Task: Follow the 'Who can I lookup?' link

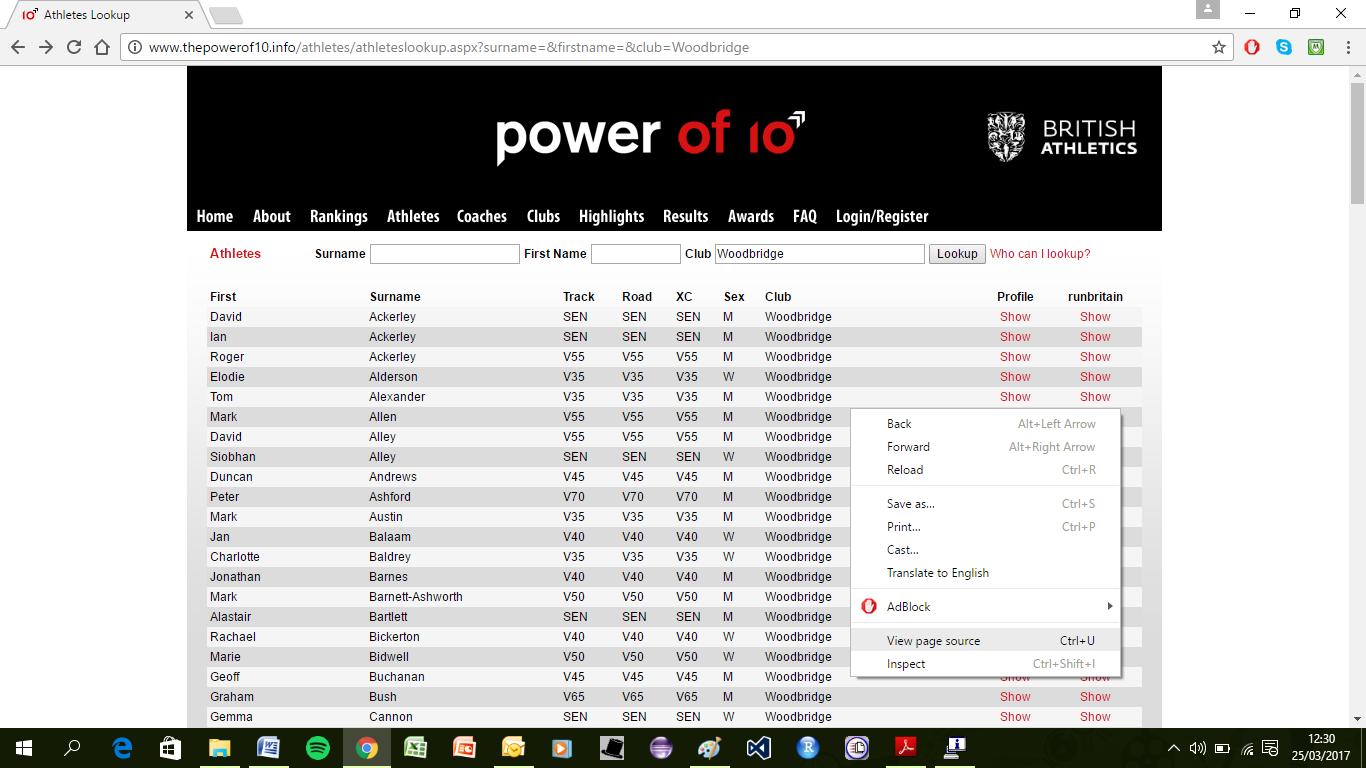Action: (1040, 254)
